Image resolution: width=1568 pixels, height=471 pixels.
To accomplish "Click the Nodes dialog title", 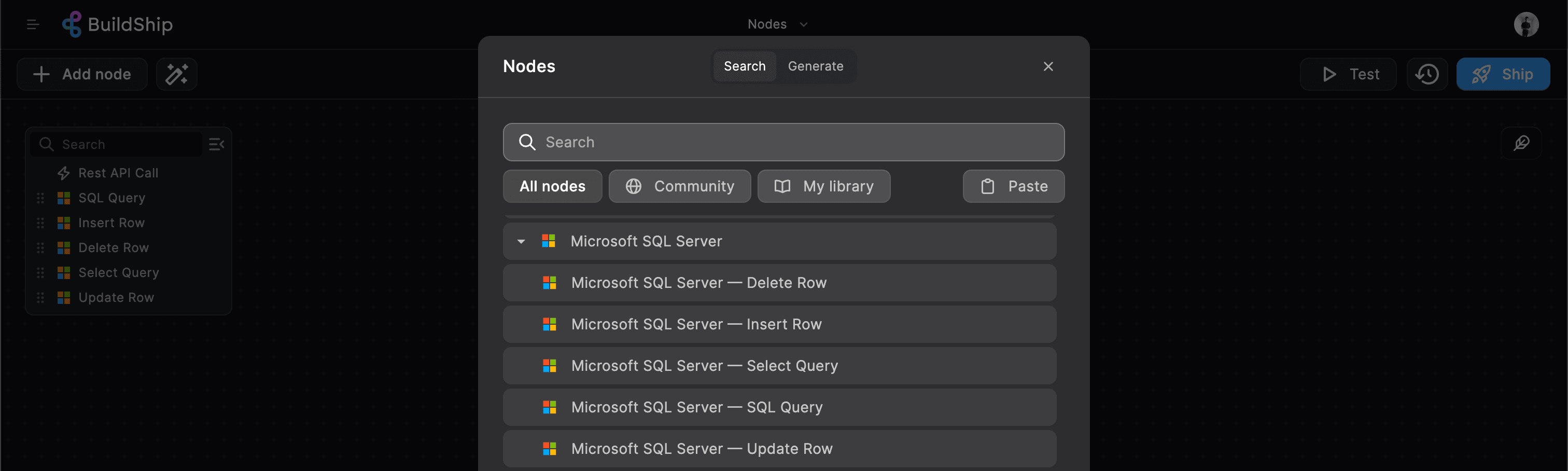I will pyautogui.click(x=529, y=66).
